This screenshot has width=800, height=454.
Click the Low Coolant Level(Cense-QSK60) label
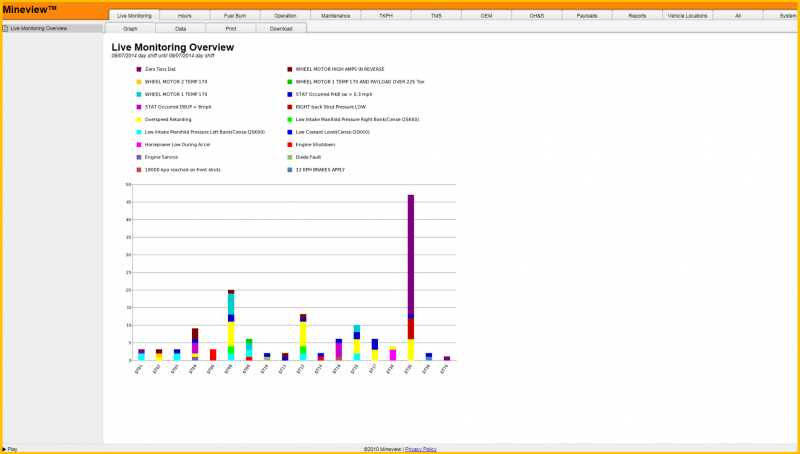click(x=333, y=132)
